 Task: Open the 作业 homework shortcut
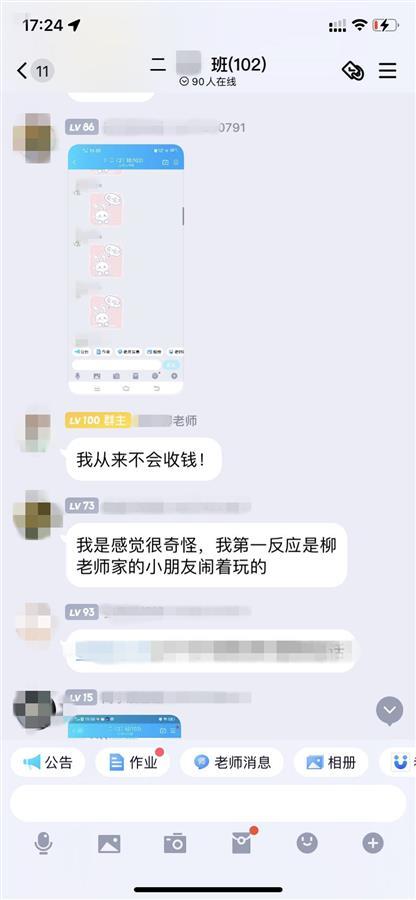(133, 762)
